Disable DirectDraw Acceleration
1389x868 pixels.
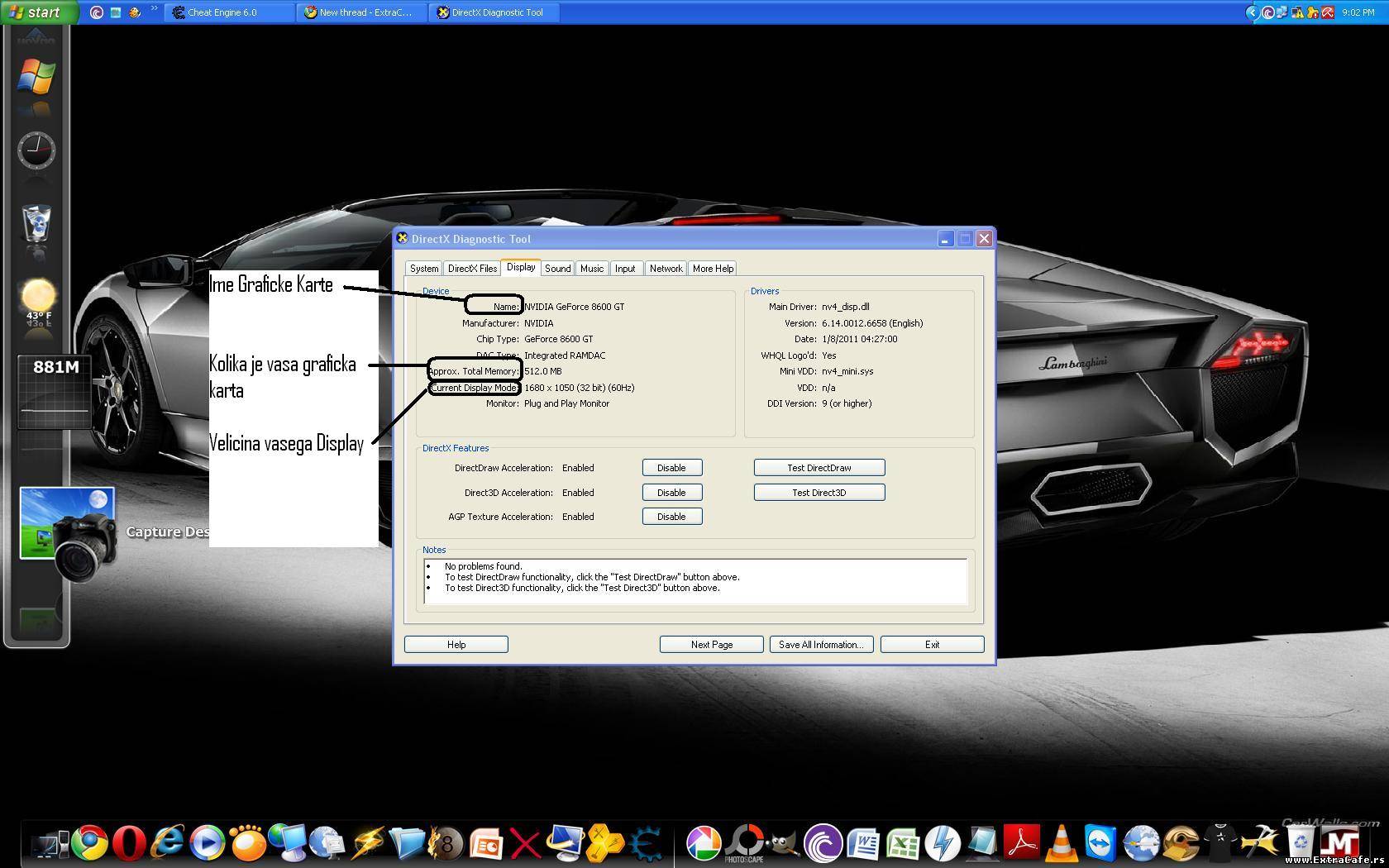pos(672,468)
